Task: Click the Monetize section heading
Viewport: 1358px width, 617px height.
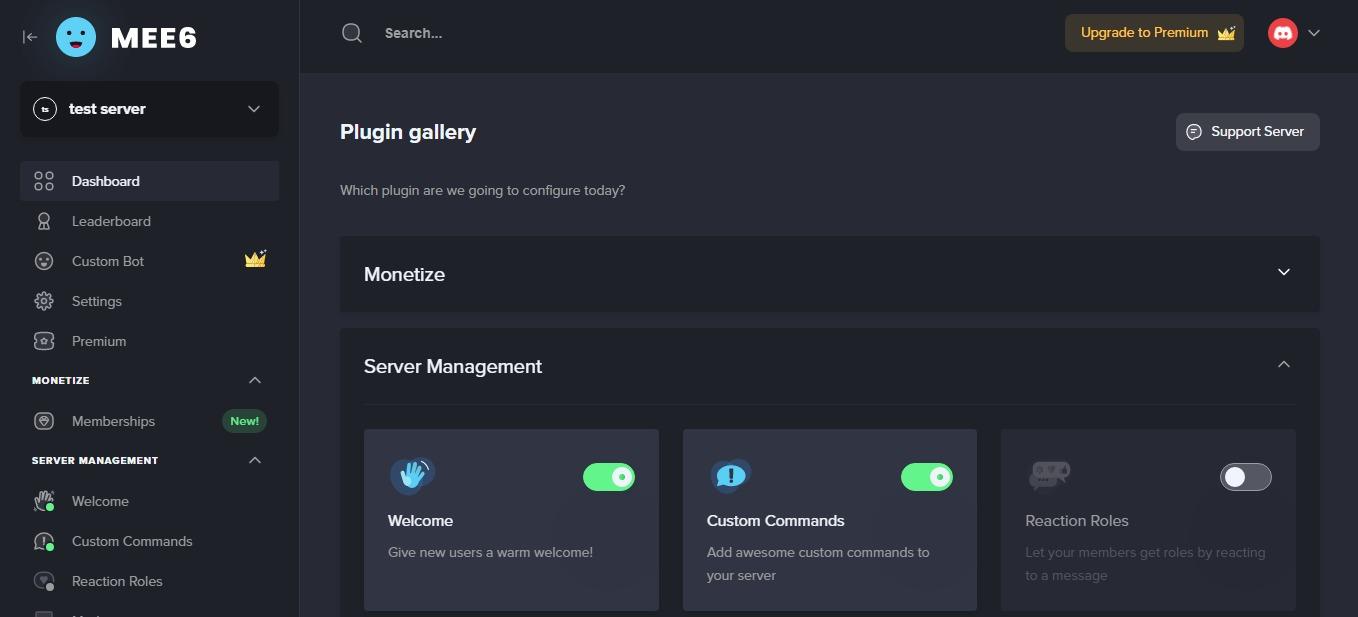Action: pos(404,274)
